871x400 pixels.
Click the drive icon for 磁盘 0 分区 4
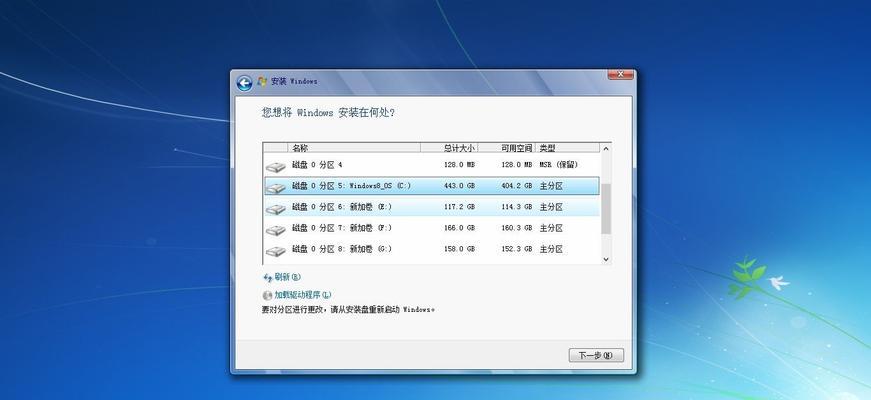[x=276, y=166]
